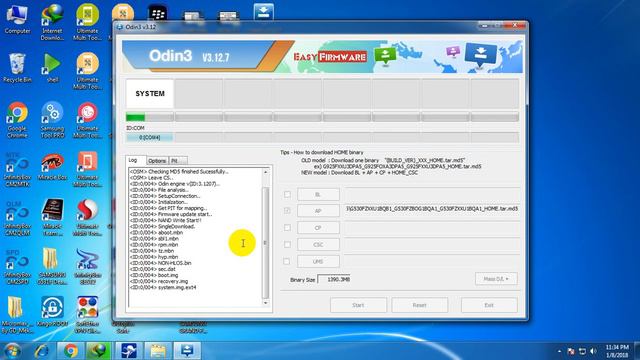The image size is (640, 360).
Task: Select log line 'NON-HLOS.bin'
Action: (160, 263)
